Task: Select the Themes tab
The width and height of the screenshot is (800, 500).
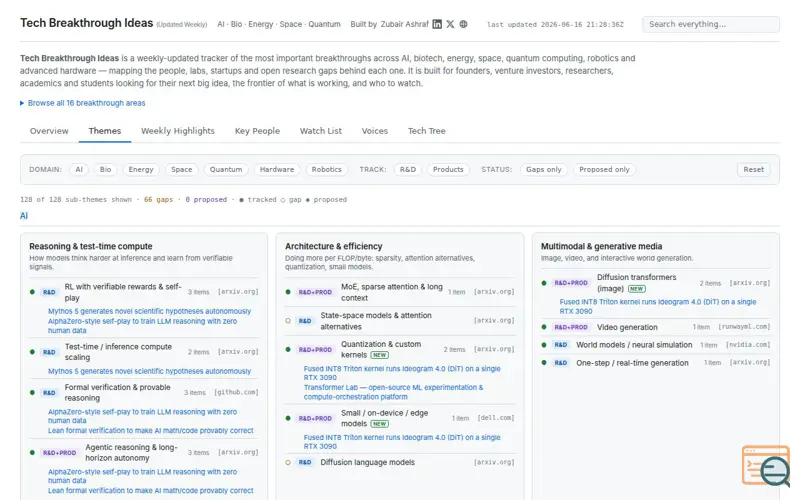Action: coord(105,131)
